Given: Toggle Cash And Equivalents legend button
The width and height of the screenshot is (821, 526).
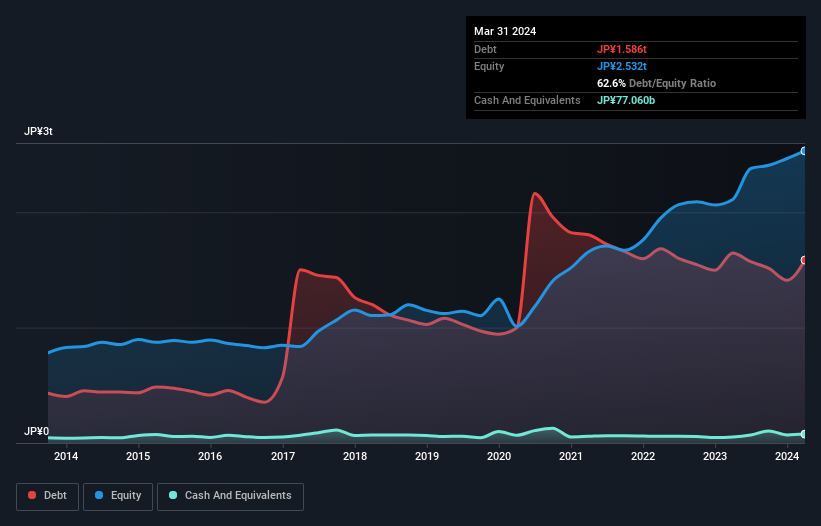Looking at the screenshot, I should click(x=230, y=496).
